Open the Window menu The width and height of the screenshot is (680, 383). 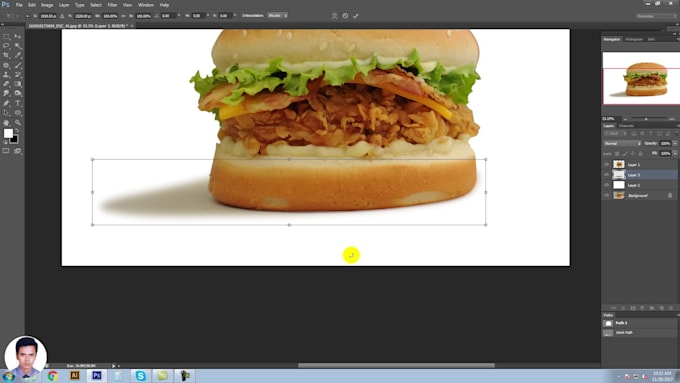(146, 5)
